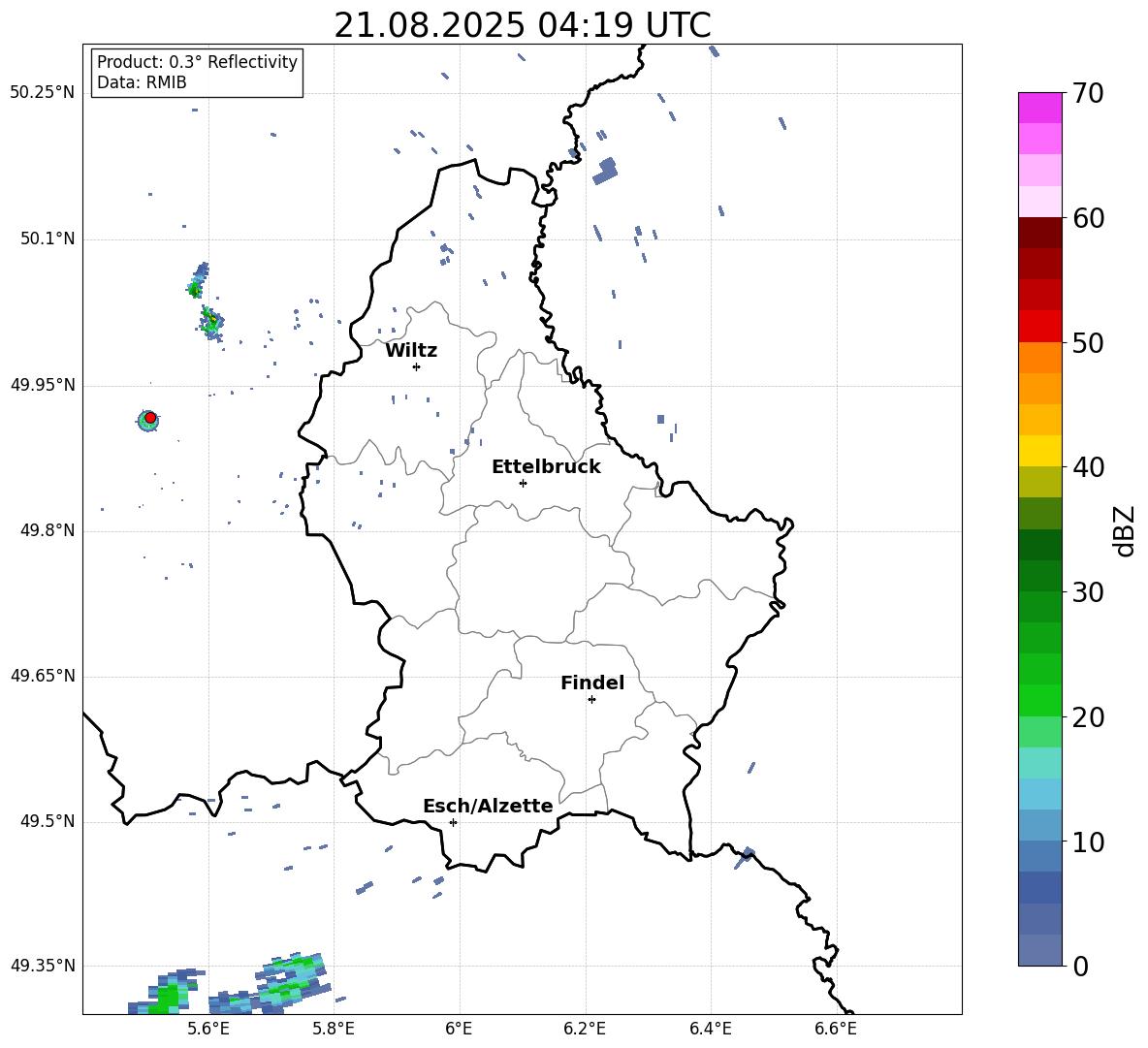Viewport: 1148px width, 1048px height.
Task: Click the 6.2°E longitude label
Action: coord(585,1029)
